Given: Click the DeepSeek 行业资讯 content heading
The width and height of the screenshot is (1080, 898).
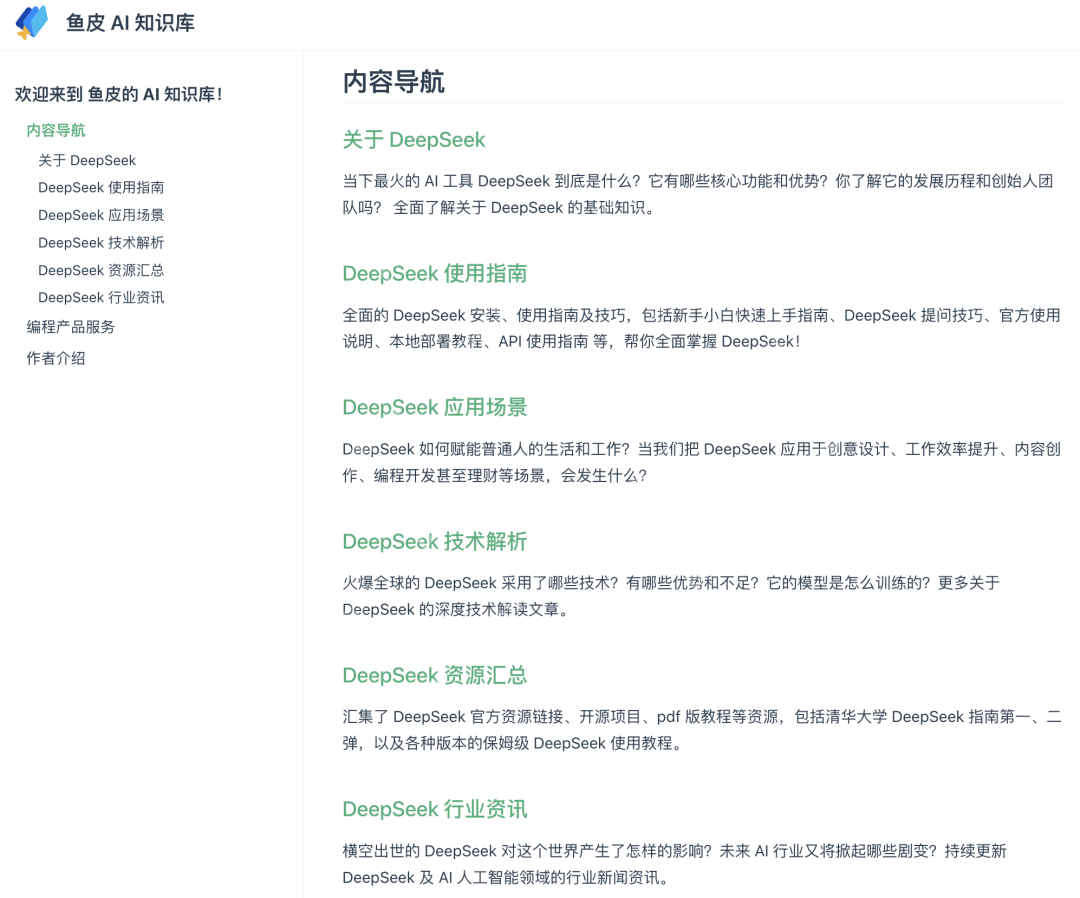Looking at the screenshot, I should (434, 809).
